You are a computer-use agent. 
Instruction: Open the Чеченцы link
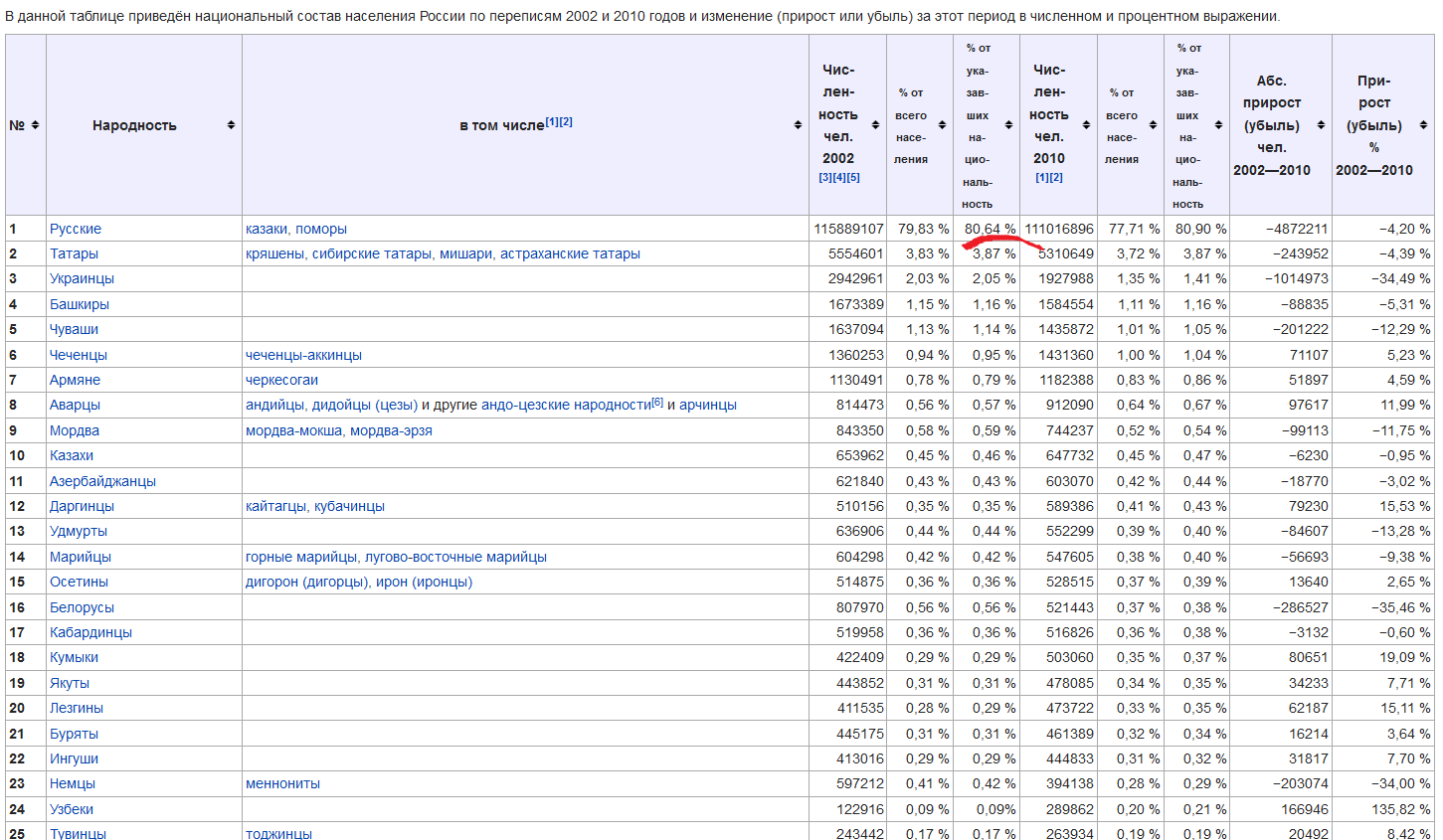point(79,355)
